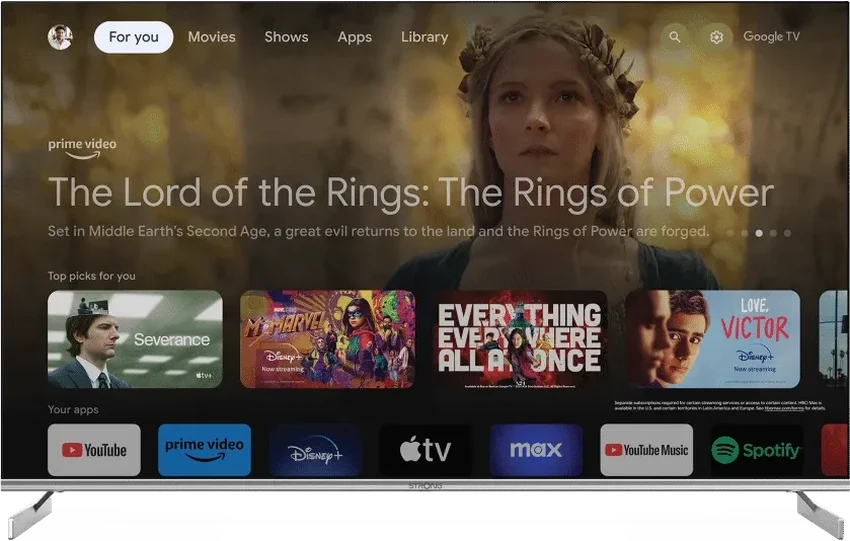
Task: Open the YouTube Music app tile
Action: click(647, 450)
